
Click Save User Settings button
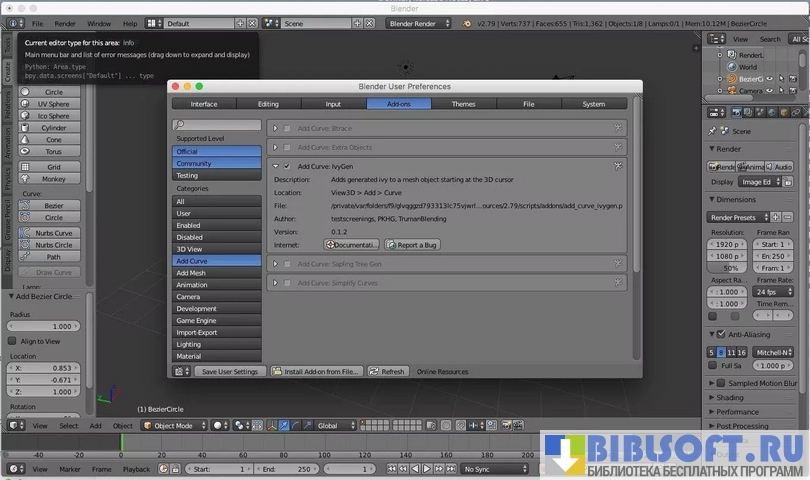pyautogui.click(x=229, y=371)
